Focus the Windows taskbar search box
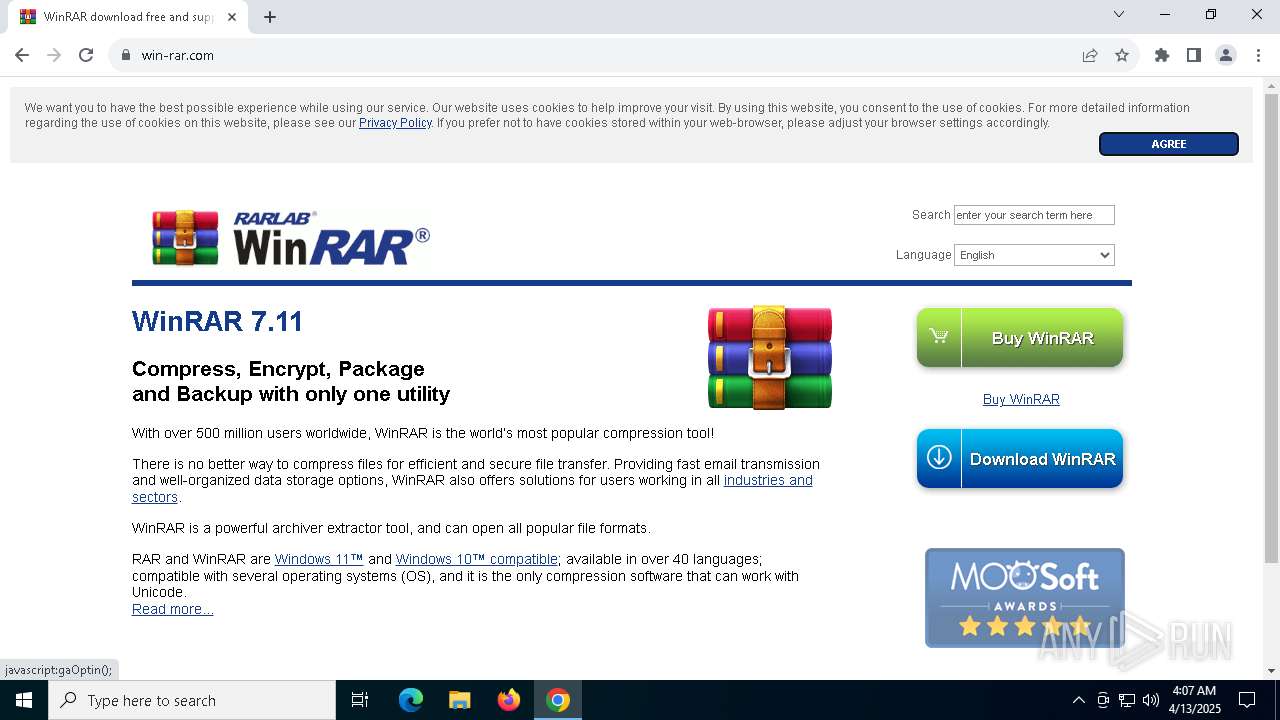 (x=192, y=700)
